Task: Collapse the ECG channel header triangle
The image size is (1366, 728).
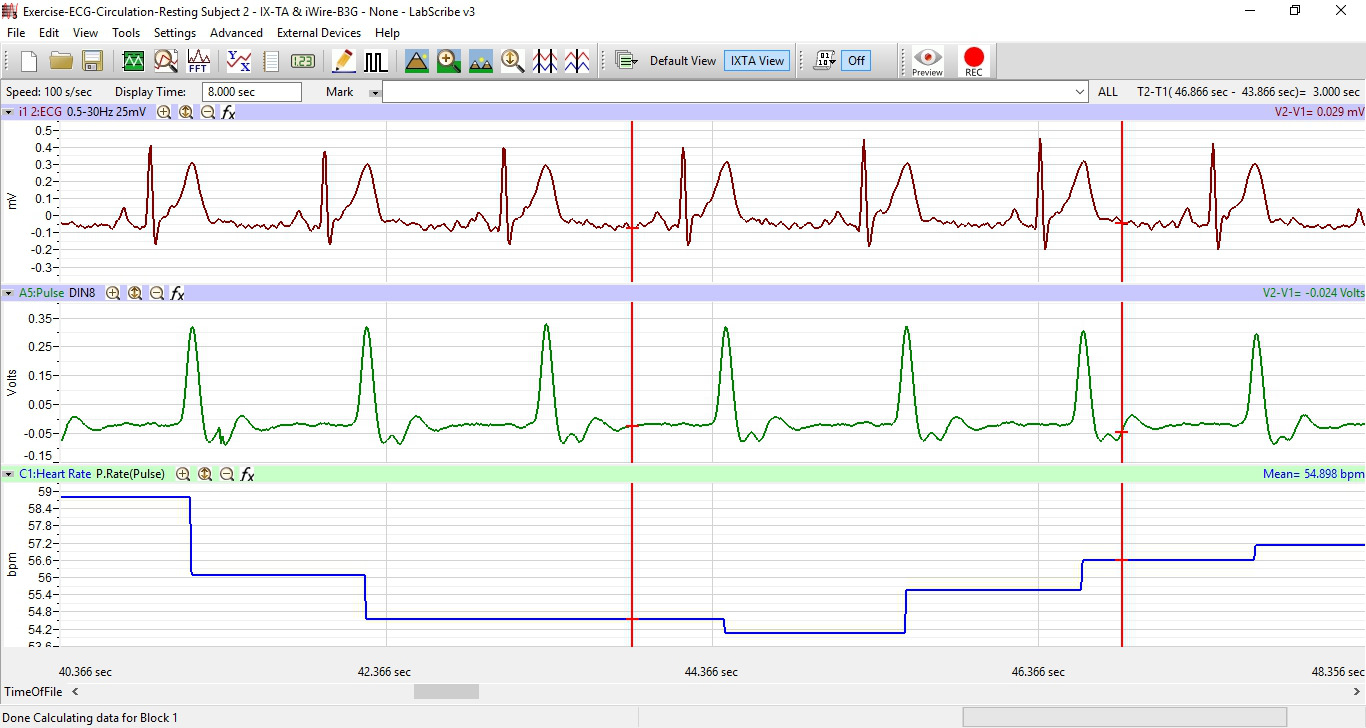Action: [9, 112]
